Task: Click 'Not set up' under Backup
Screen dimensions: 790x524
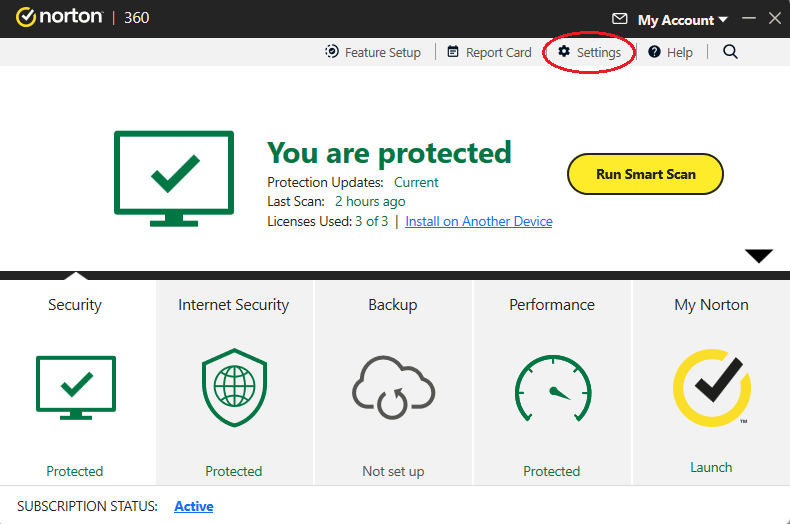Action: pyautogui.click(x=393, y=471)
